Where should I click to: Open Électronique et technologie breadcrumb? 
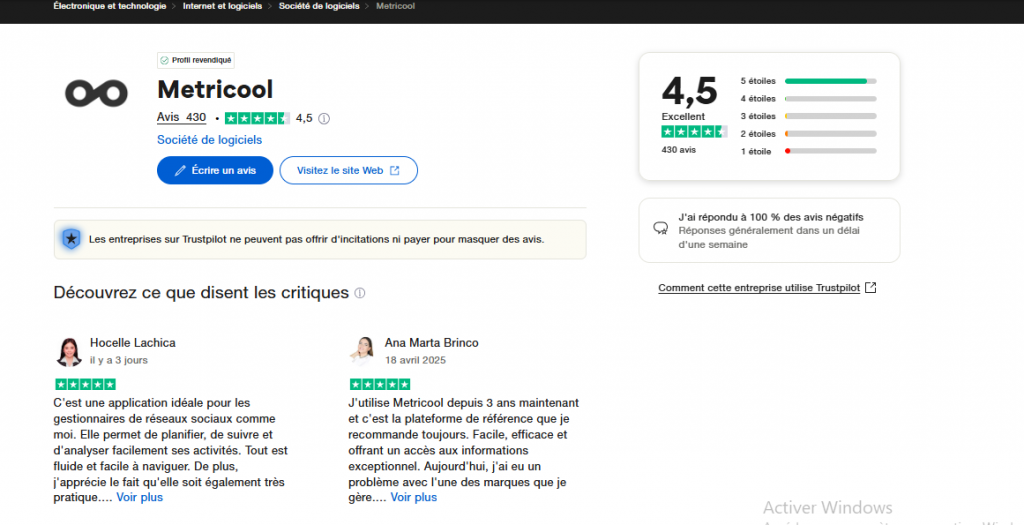tap(110, 7)
